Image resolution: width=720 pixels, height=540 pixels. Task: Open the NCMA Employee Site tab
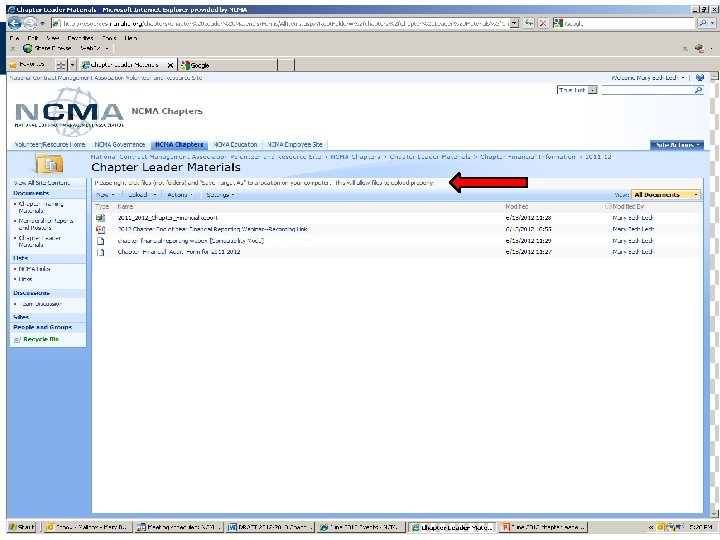click(x=295, y=145)
